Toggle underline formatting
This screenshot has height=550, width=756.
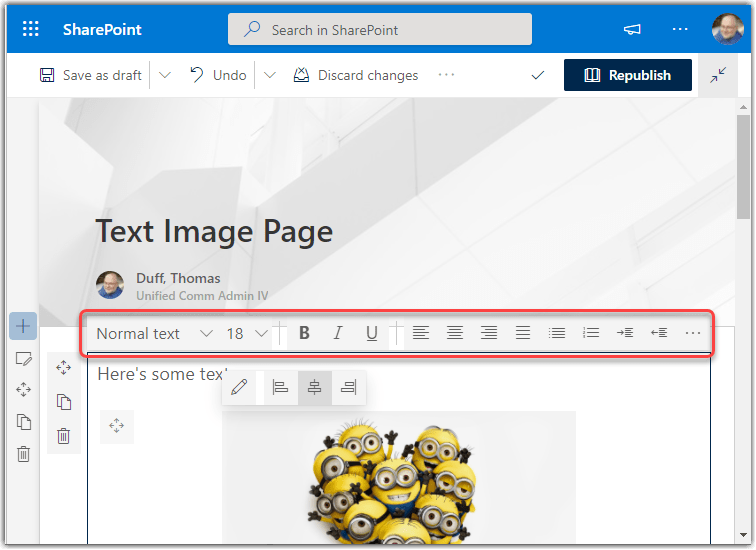(372, 333)
